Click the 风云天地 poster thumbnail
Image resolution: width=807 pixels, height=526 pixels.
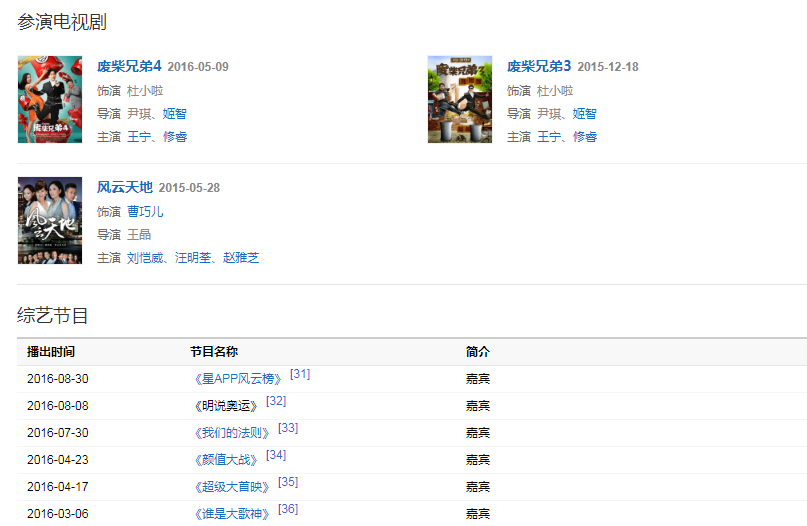(49, 220)
